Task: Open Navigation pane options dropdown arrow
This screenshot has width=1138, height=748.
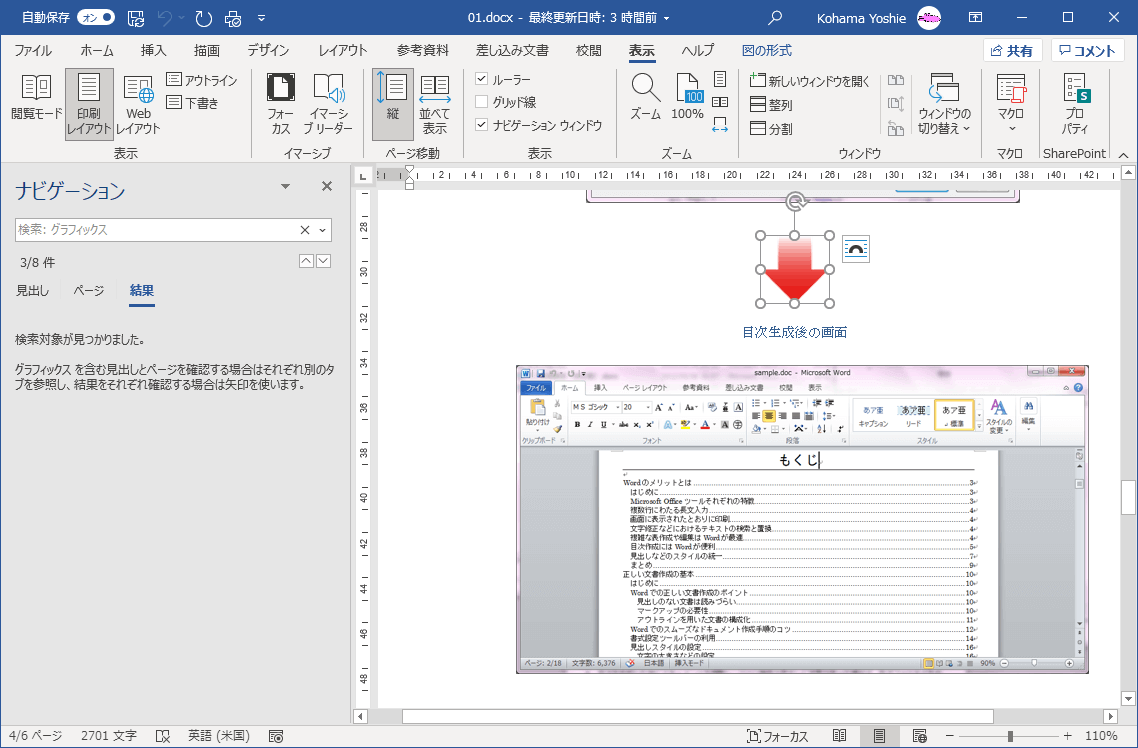Action: coord(285,186)
